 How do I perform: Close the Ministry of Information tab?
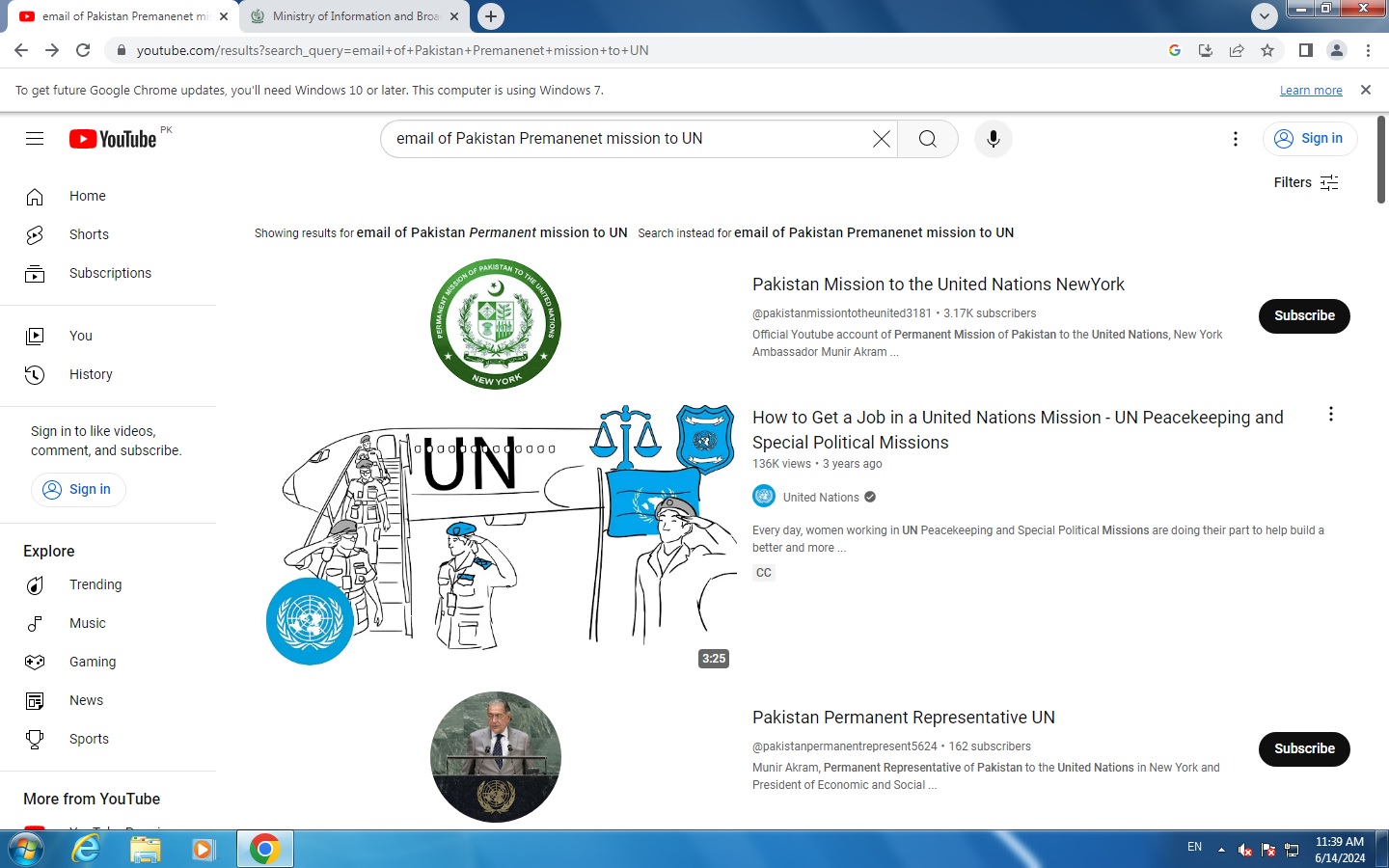click(x=454, y=16)
